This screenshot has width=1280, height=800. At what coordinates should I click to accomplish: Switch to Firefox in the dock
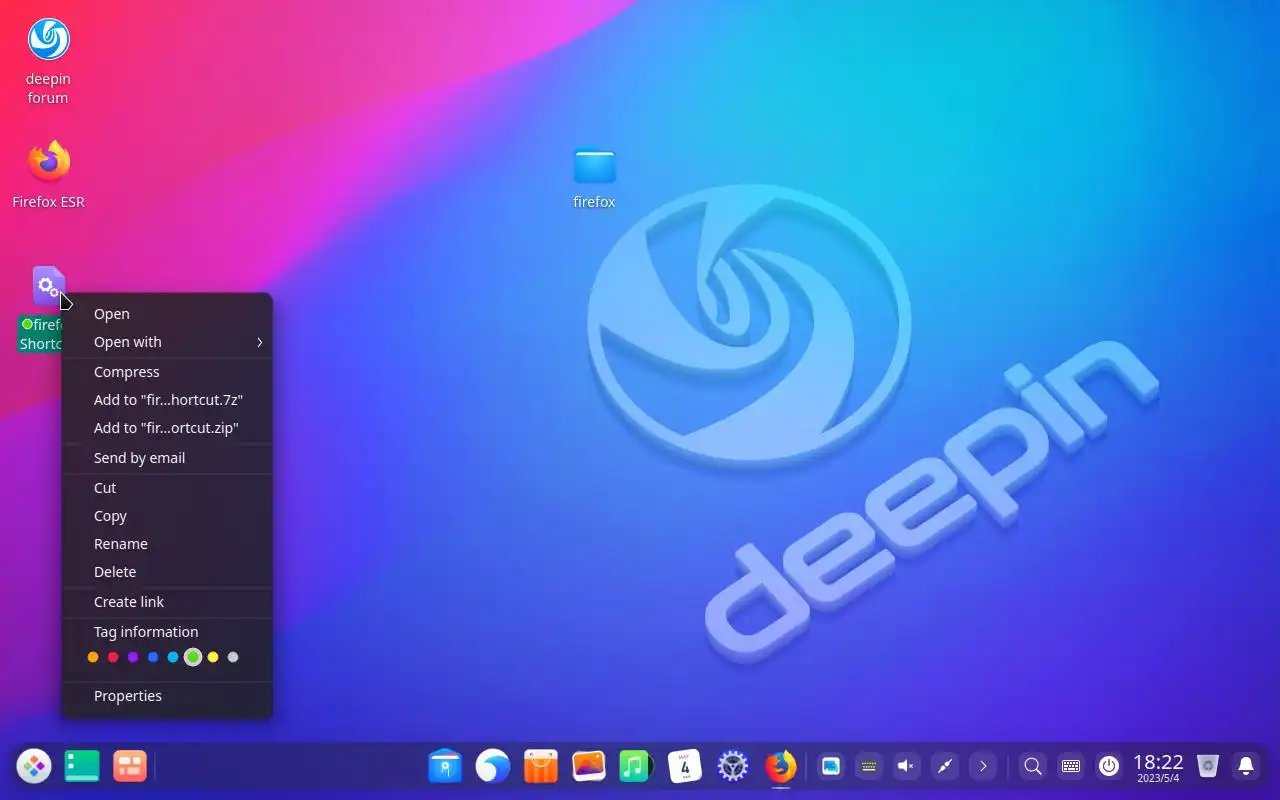click(x=781, y=767)
